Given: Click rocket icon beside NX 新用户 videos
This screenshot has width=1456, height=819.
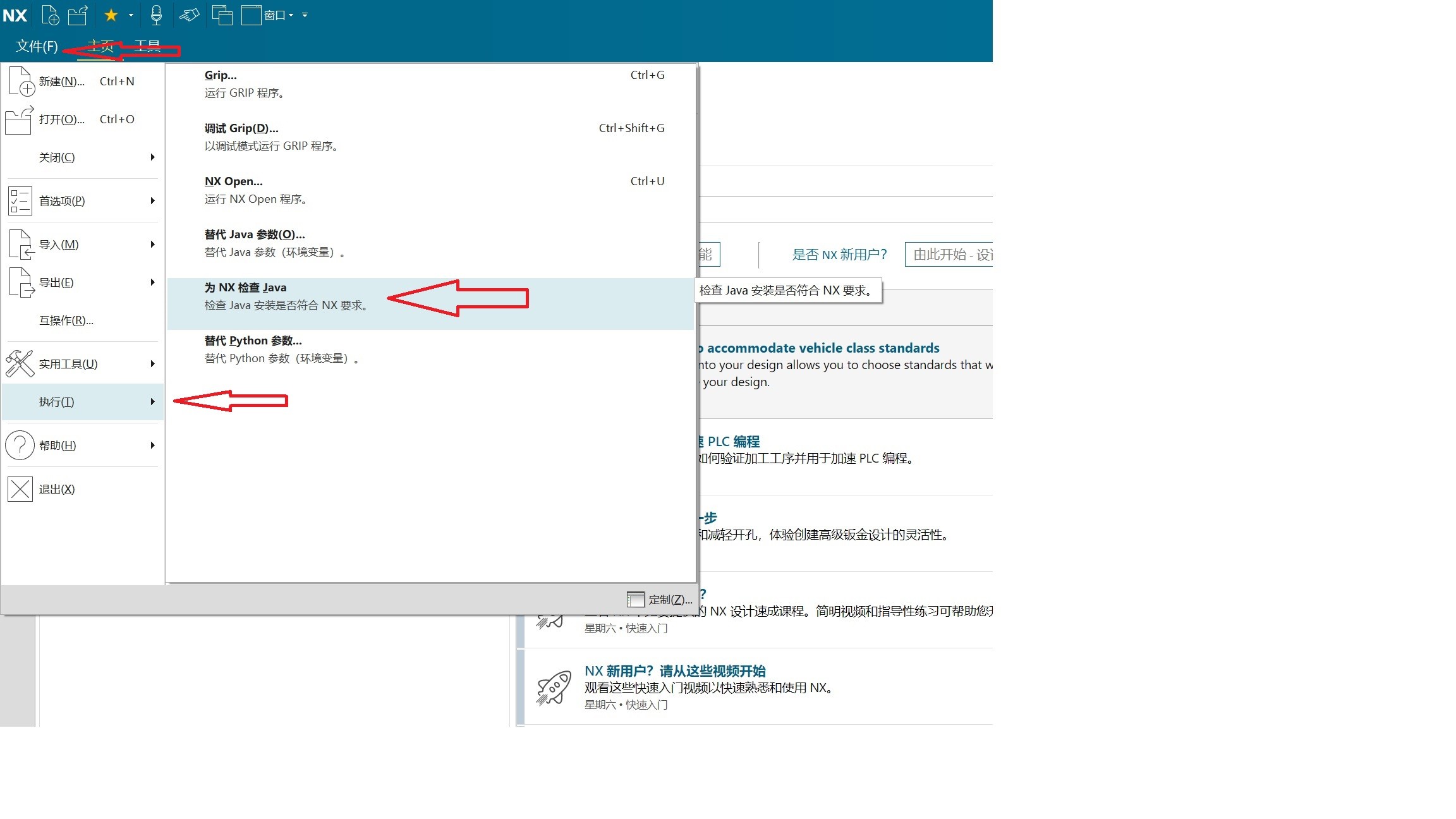Looking at the screenshot, I should (x=554, y=688).
